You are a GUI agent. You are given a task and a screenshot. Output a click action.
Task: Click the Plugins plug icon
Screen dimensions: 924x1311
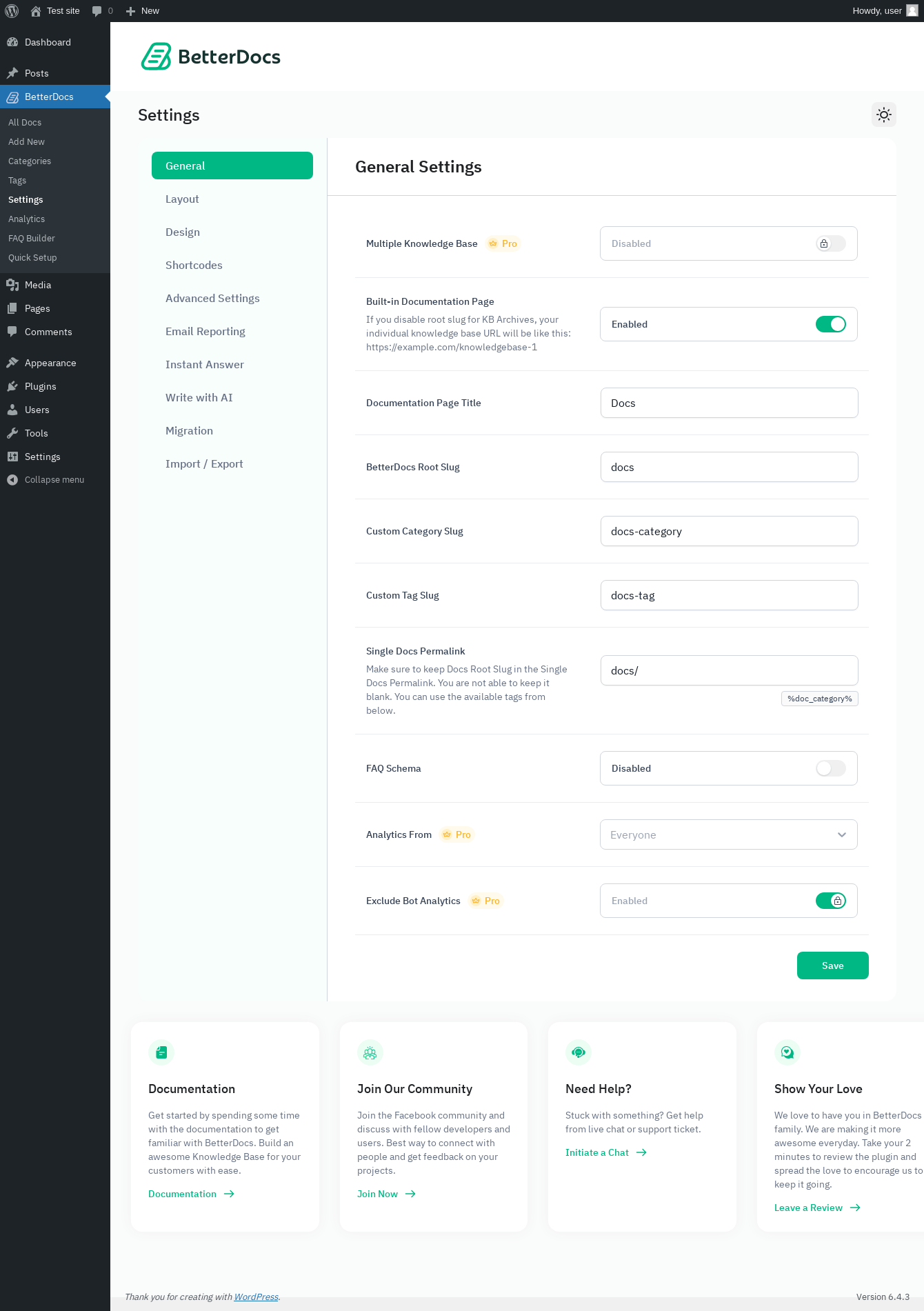pos(12,386)
